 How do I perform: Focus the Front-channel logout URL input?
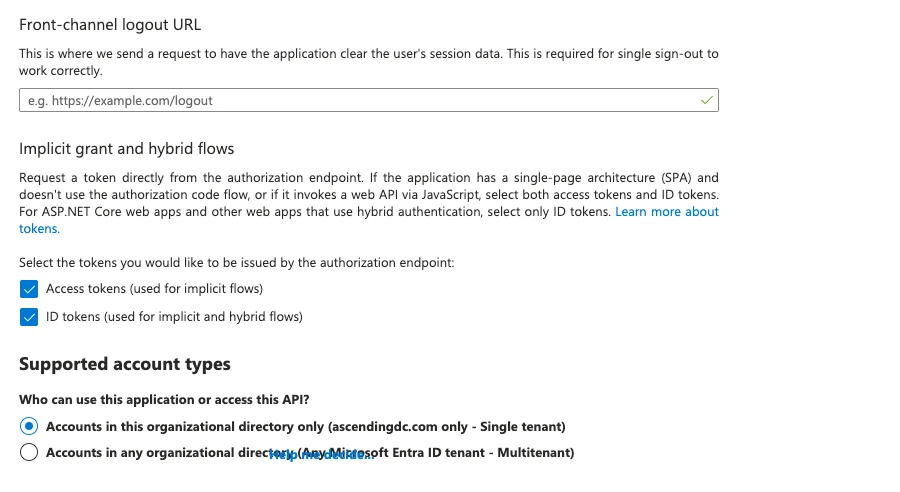(x=360, y=100)
